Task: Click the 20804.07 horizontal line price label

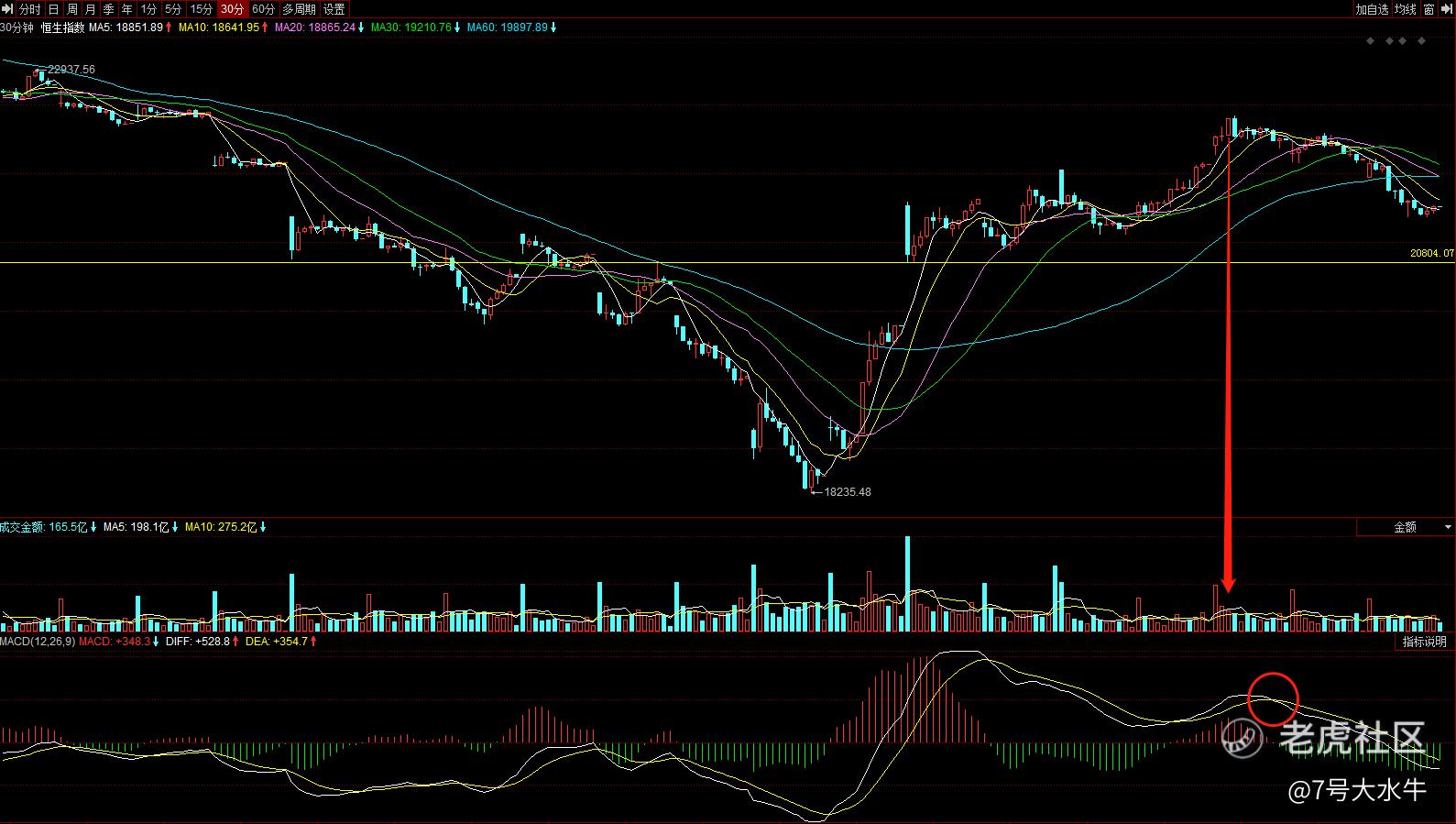Action: click(1432, 253)
